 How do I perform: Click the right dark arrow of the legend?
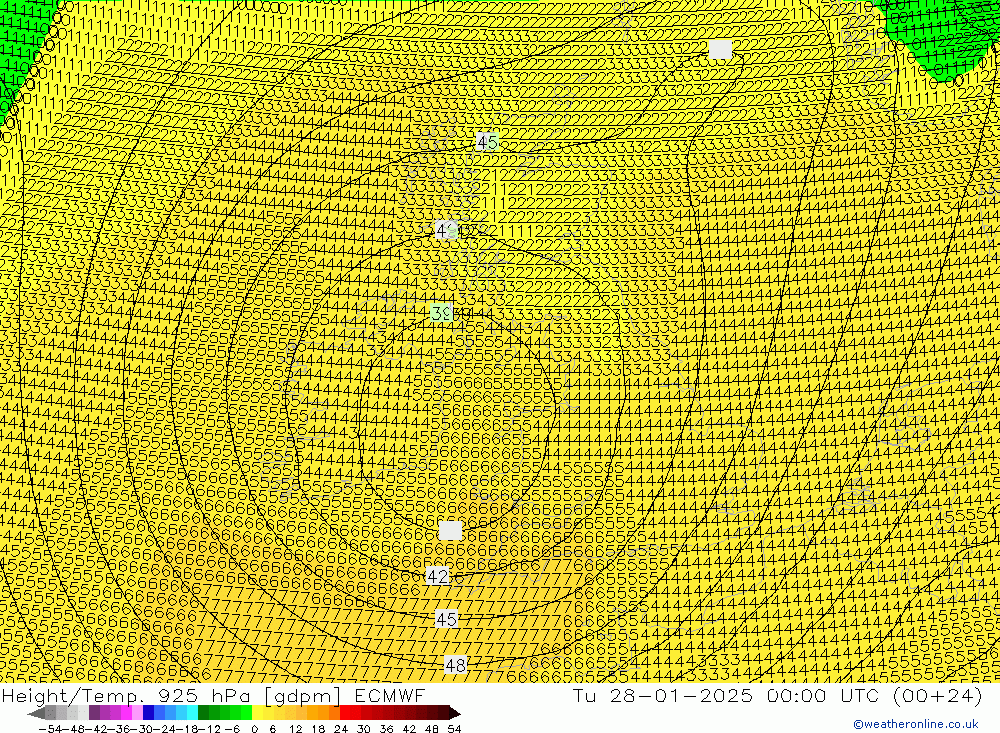(x=455, y=713)
